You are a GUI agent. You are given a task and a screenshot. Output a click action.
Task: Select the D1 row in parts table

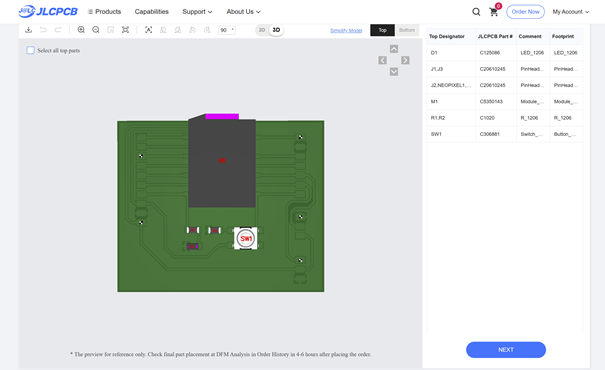505,53
